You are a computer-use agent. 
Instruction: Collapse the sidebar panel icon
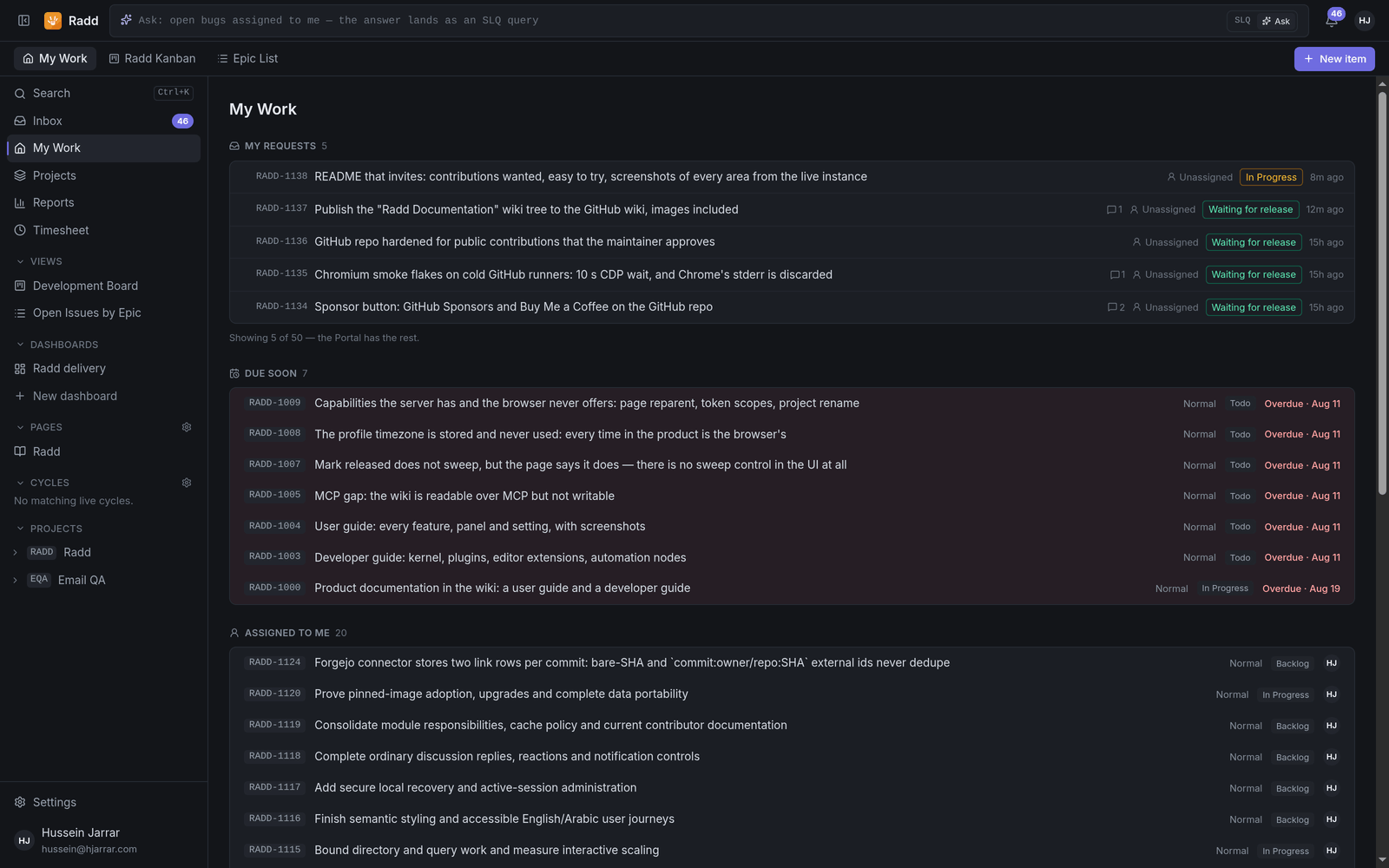click(x=24, y=21)
